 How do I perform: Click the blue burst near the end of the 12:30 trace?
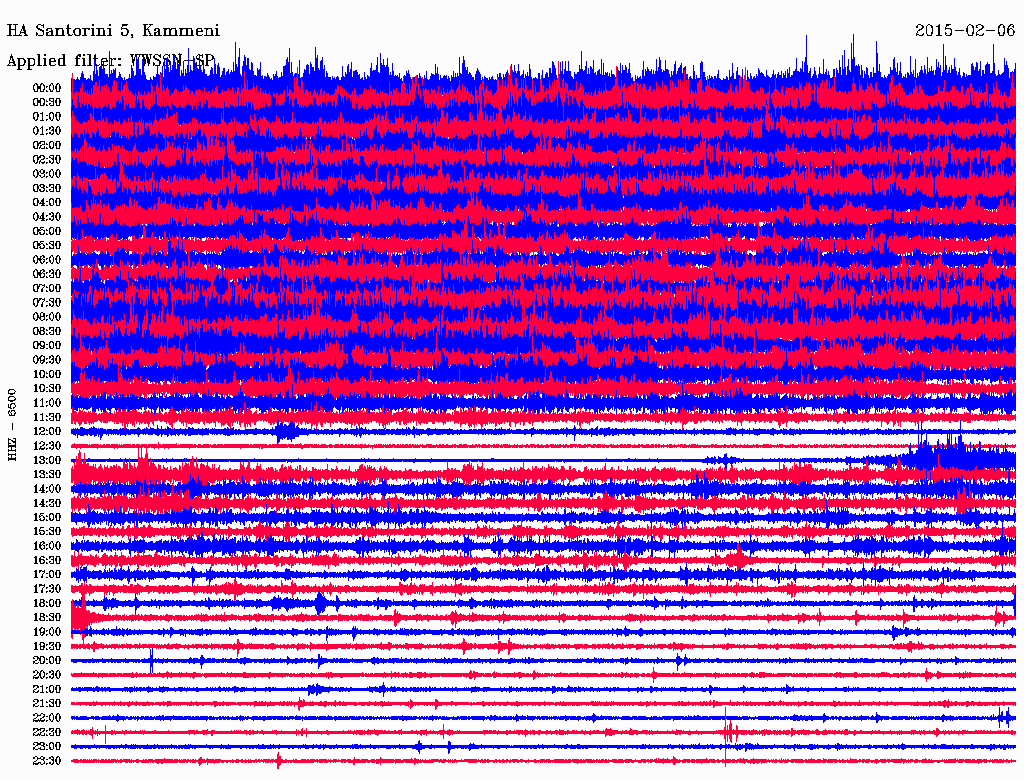click(953, 451)
